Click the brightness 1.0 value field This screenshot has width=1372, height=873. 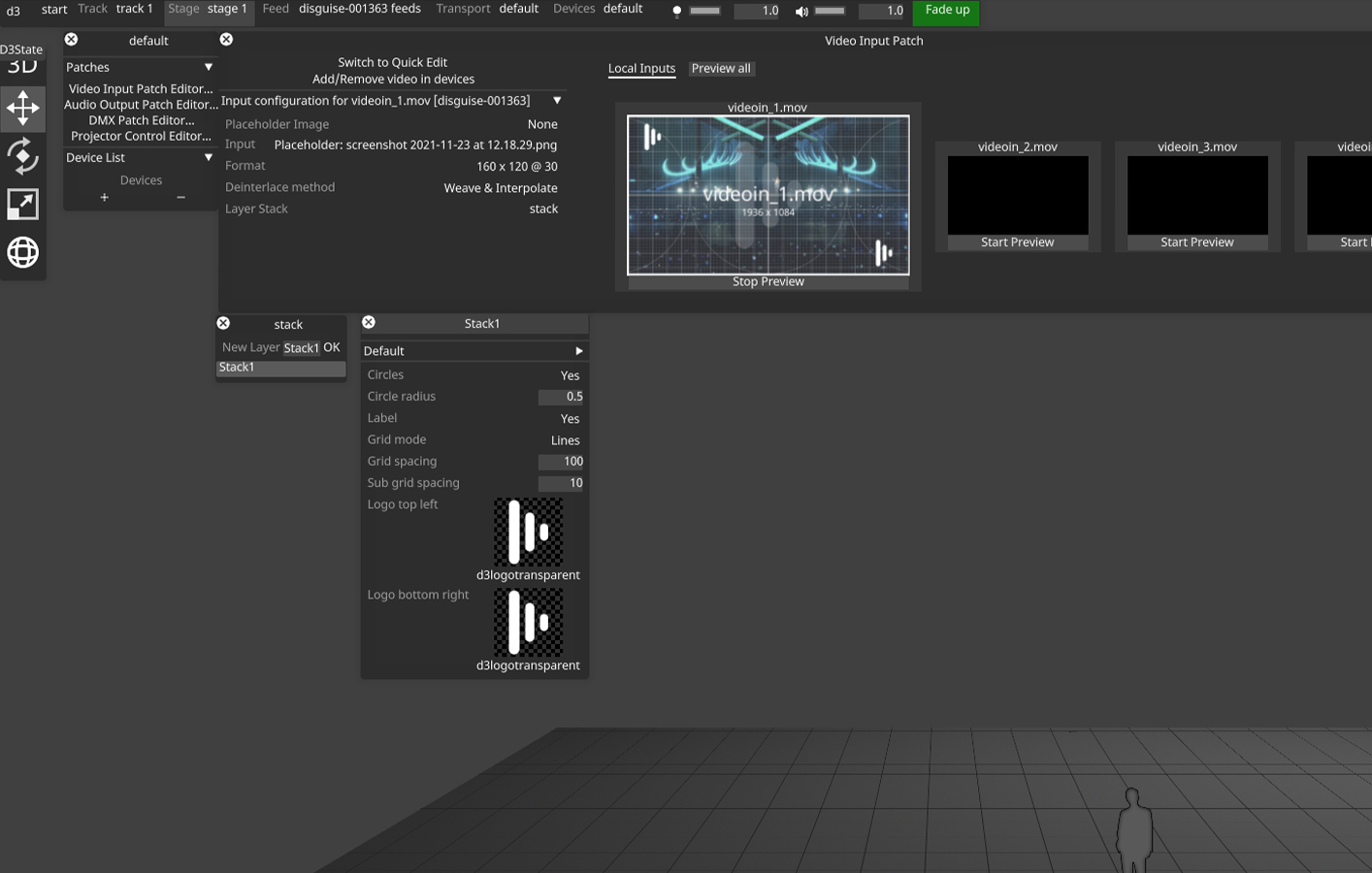point(757,11)
